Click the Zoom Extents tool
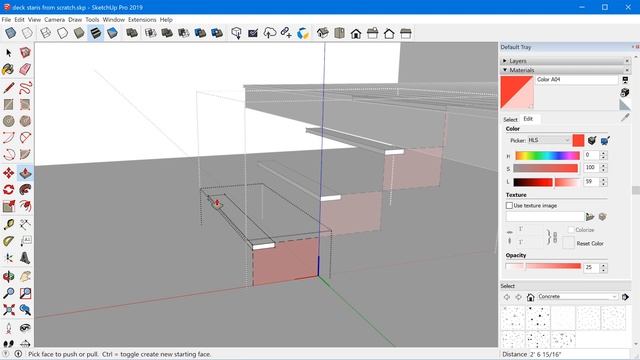 tap(9, 310)
